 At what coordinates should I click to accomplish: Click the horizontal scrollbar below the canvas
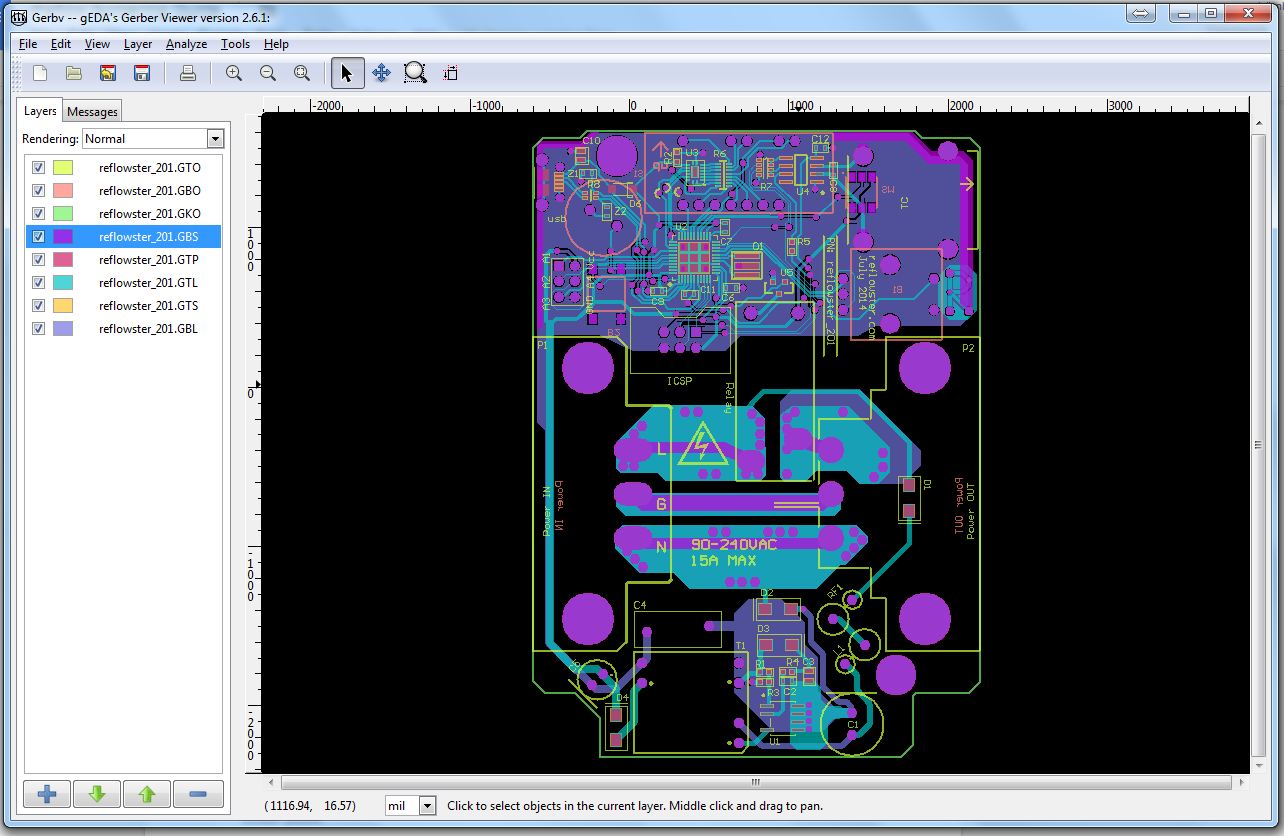point(757,783)
